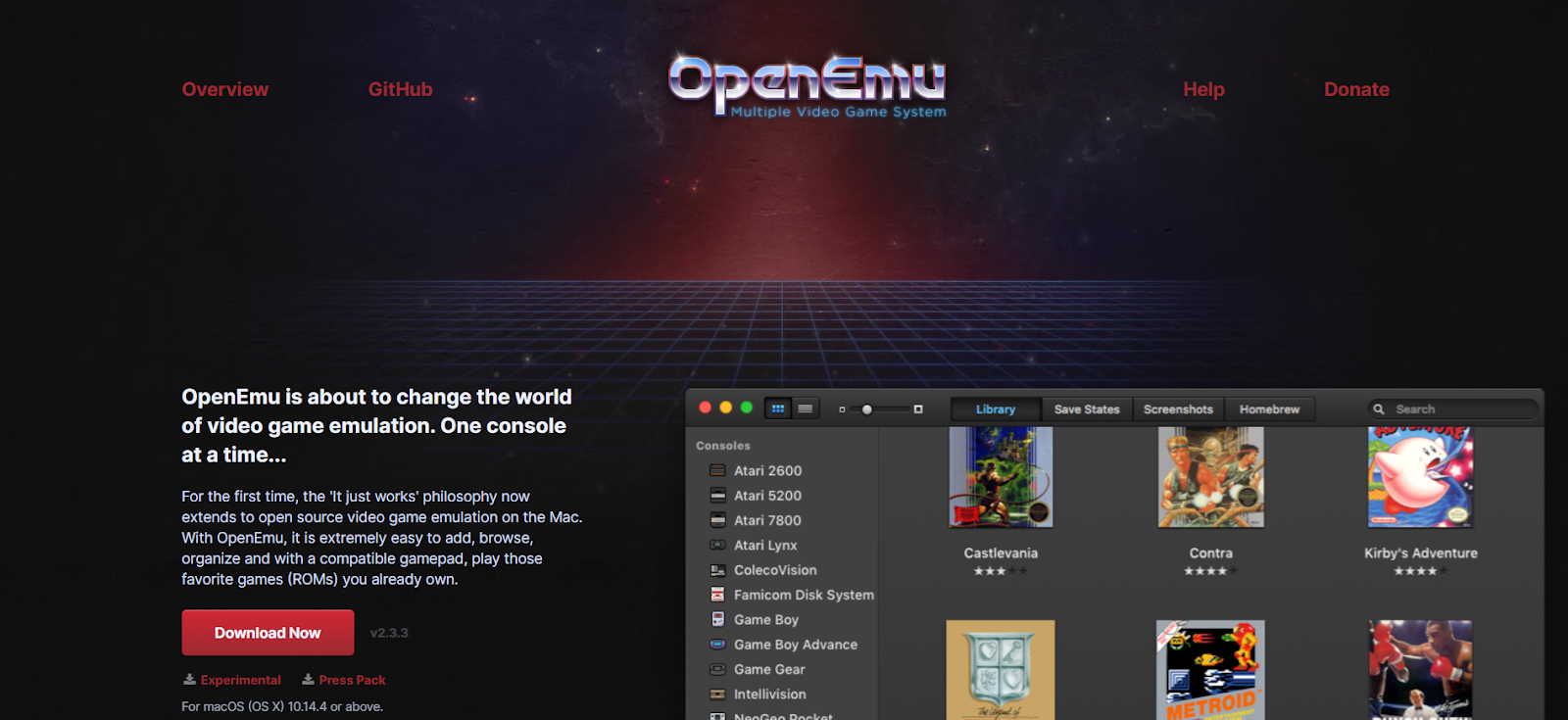Click the Download Now button

tap(268, 633)
